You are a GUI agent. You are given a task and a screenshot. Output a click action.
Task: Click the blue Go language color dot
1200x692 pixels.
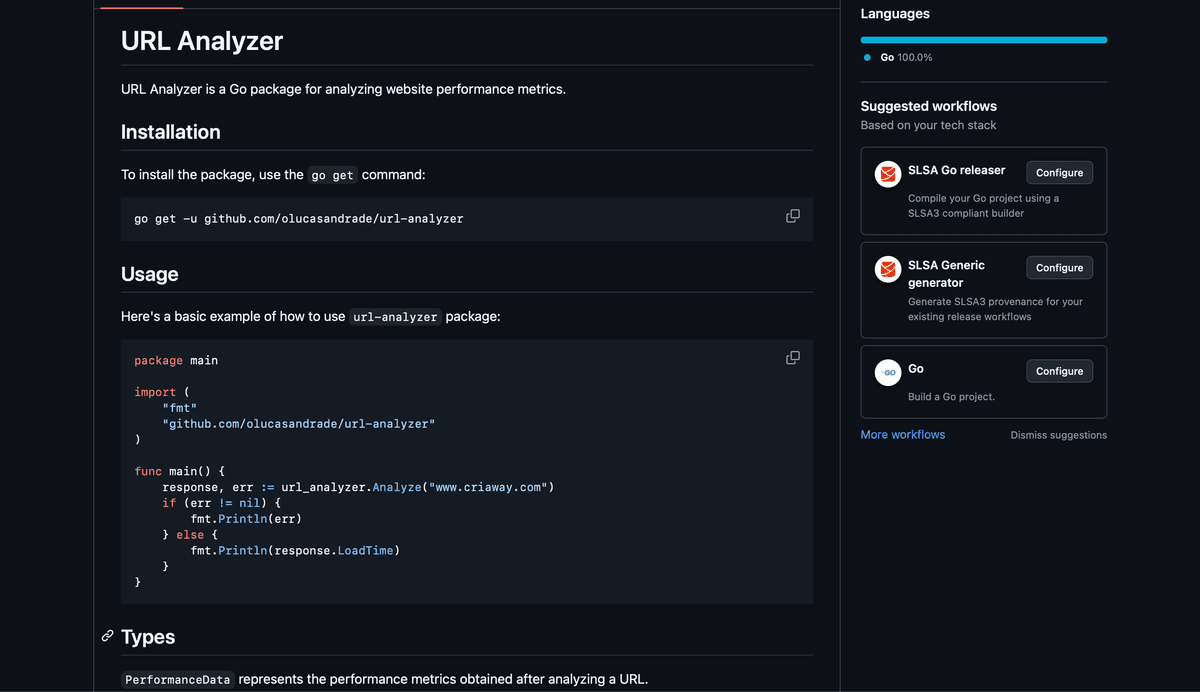pos(866,57)
